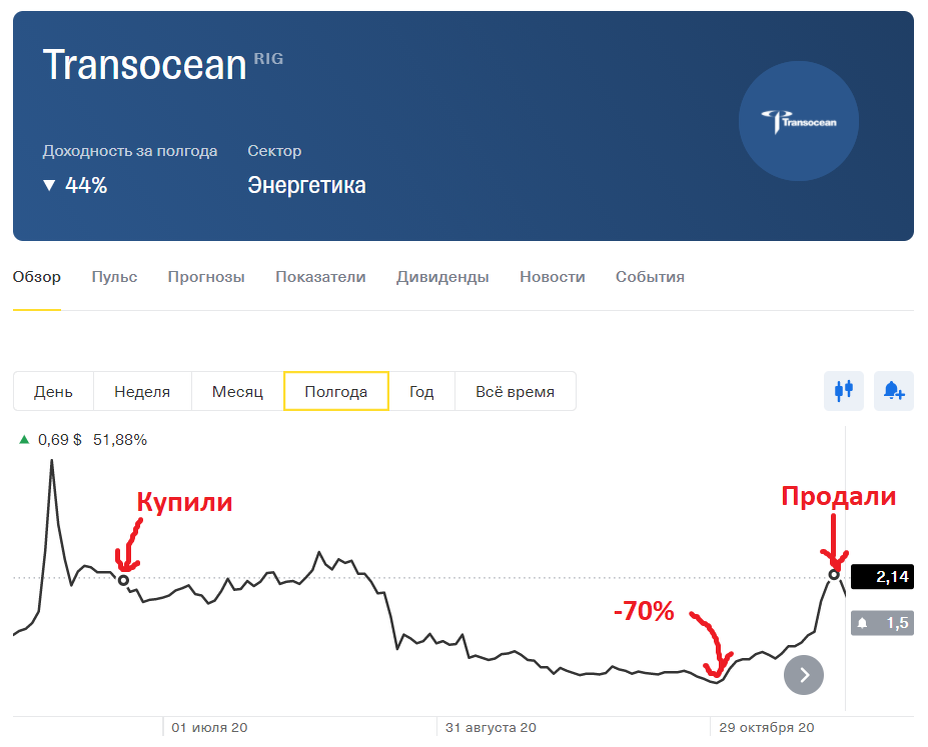
Task: Open the Показатели tab
Action: (320, 277)
